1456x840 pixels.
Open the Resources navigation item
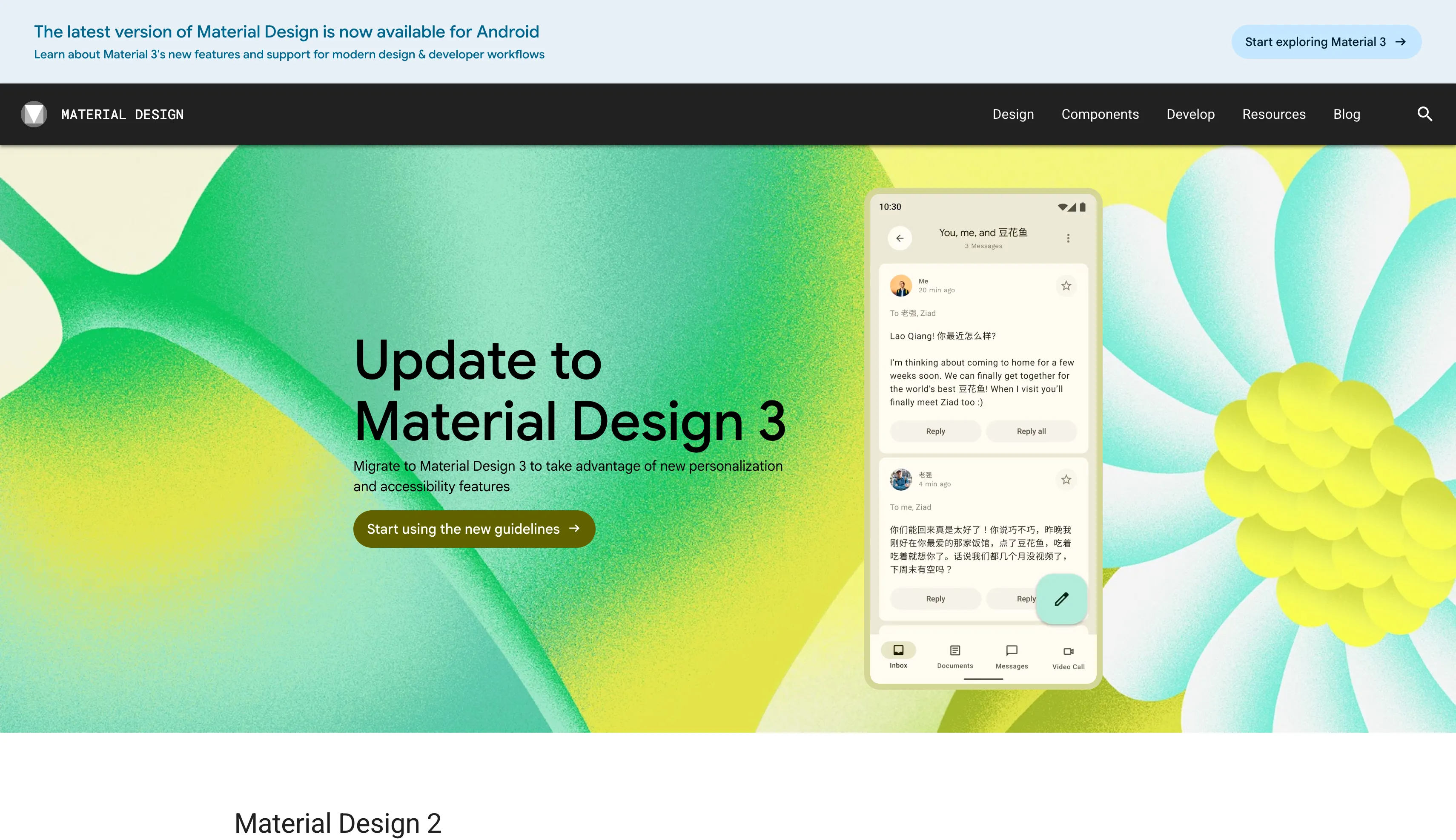[x=1274, y=114]
